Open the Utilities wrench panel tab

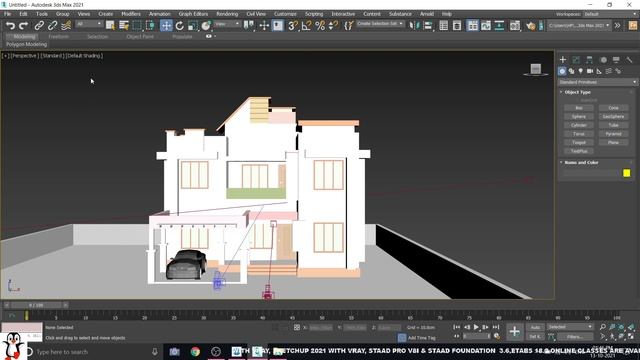pyautogui.click(x=629, y=60)
